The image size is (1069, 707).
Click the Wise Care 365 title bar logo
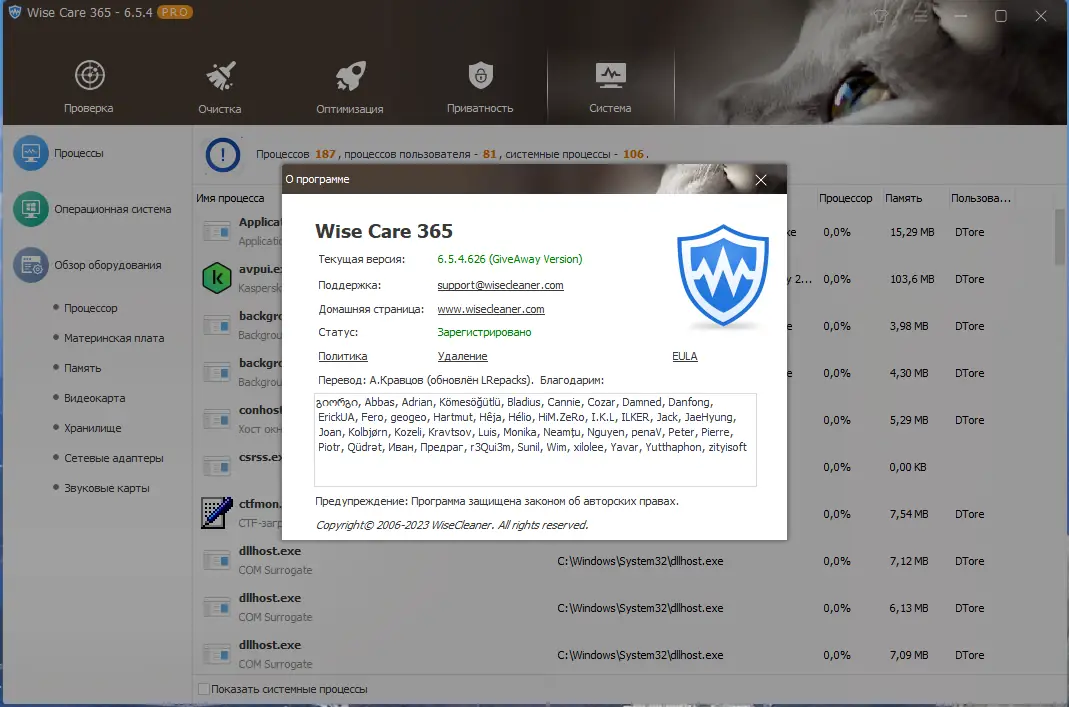[x=14, y=12]
